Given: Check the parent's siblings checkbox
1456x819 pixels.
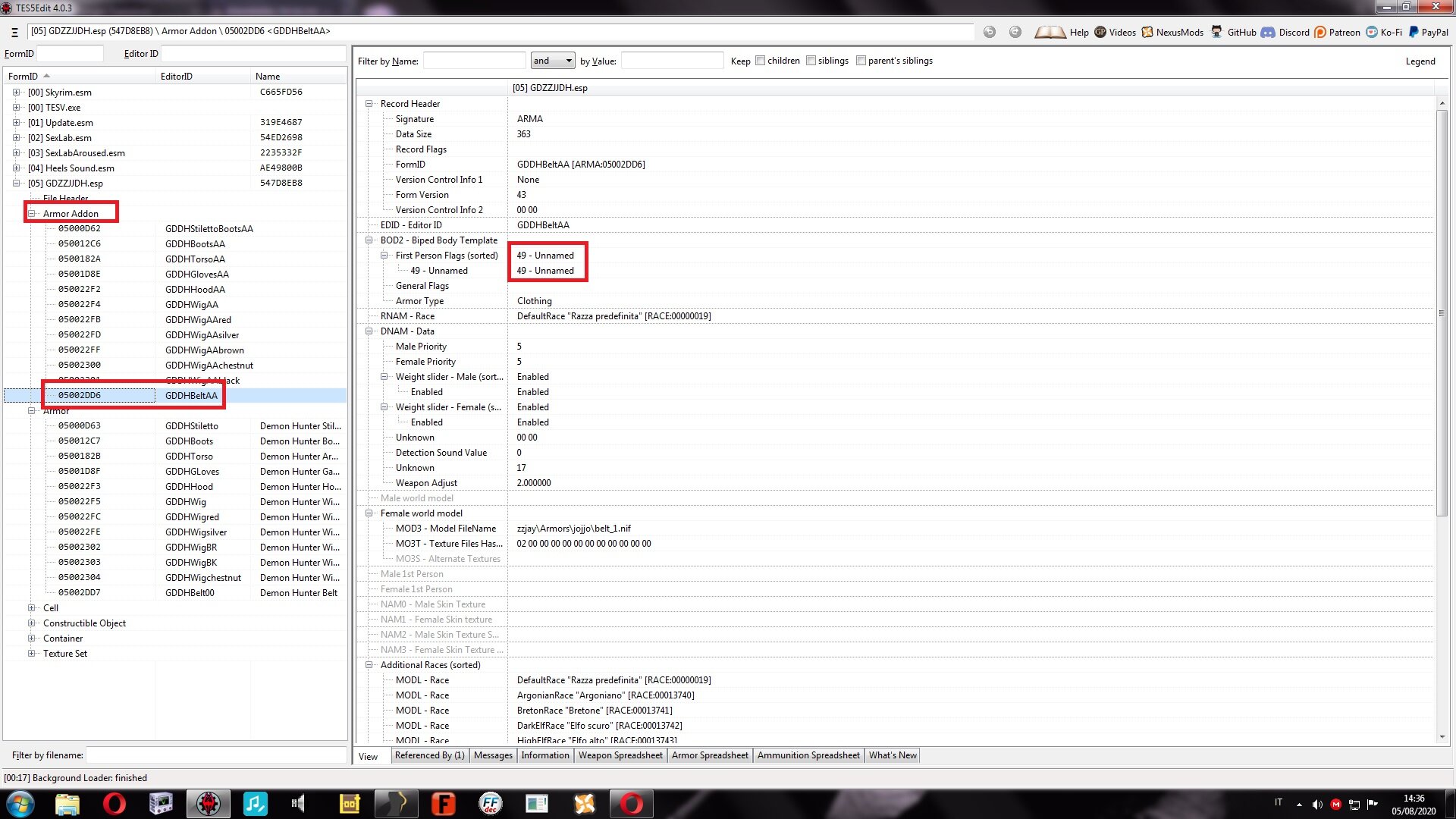Looking at the screenshot, I should pos(861,61).
